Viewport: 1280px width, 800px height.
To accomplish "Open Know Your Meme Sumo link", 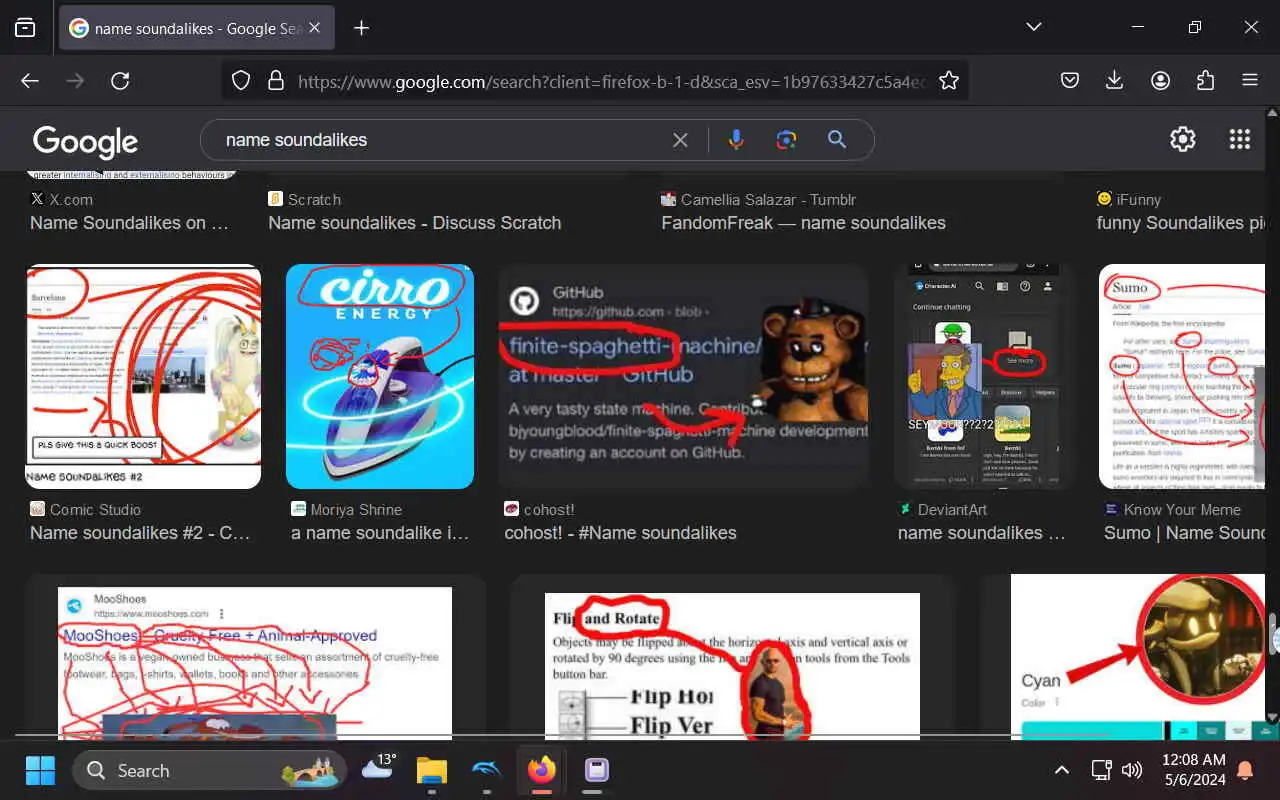I will coord(1184,533).
